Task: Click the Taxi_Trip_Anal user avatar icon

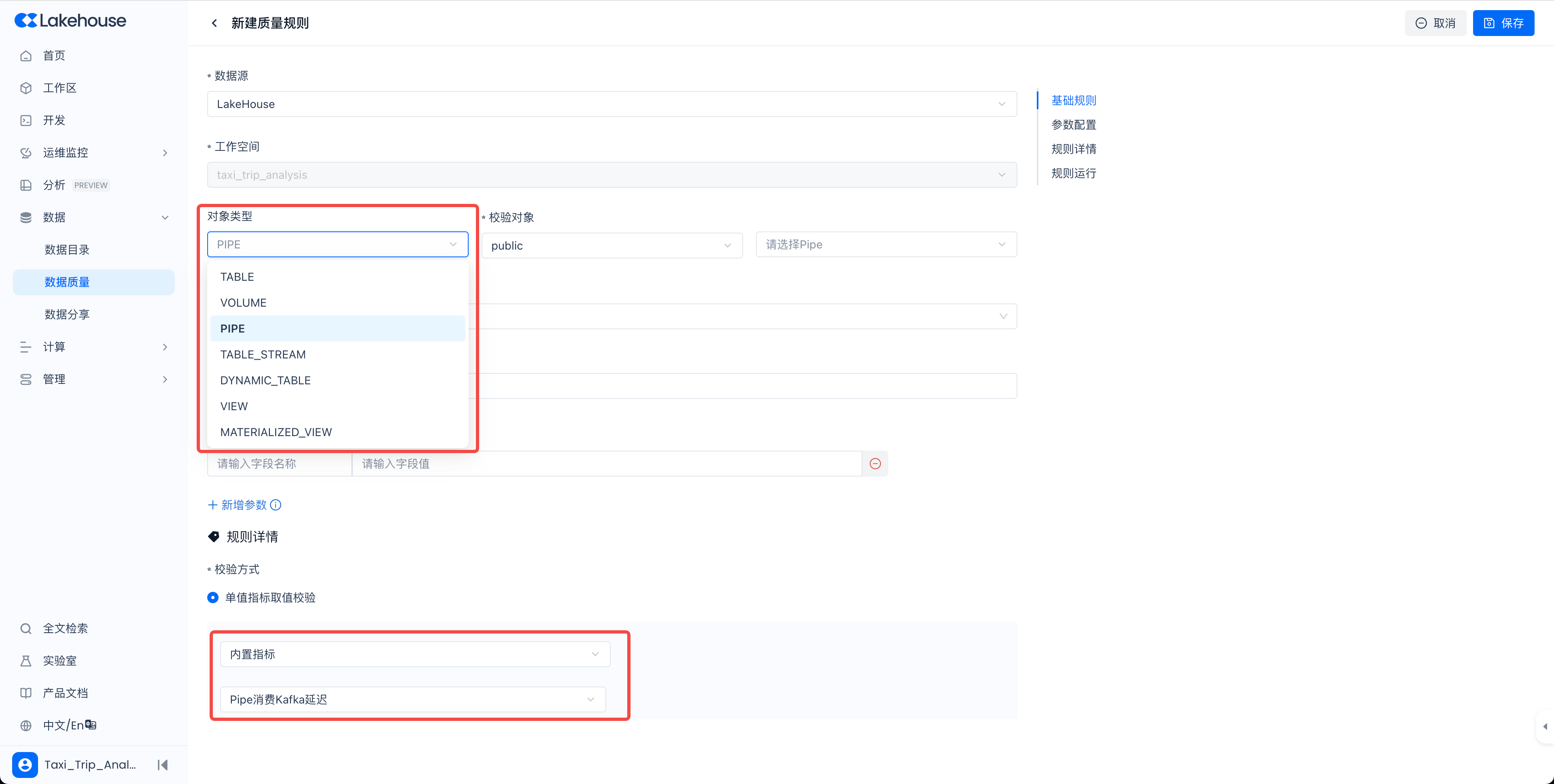Action: [x=25, y=765]
